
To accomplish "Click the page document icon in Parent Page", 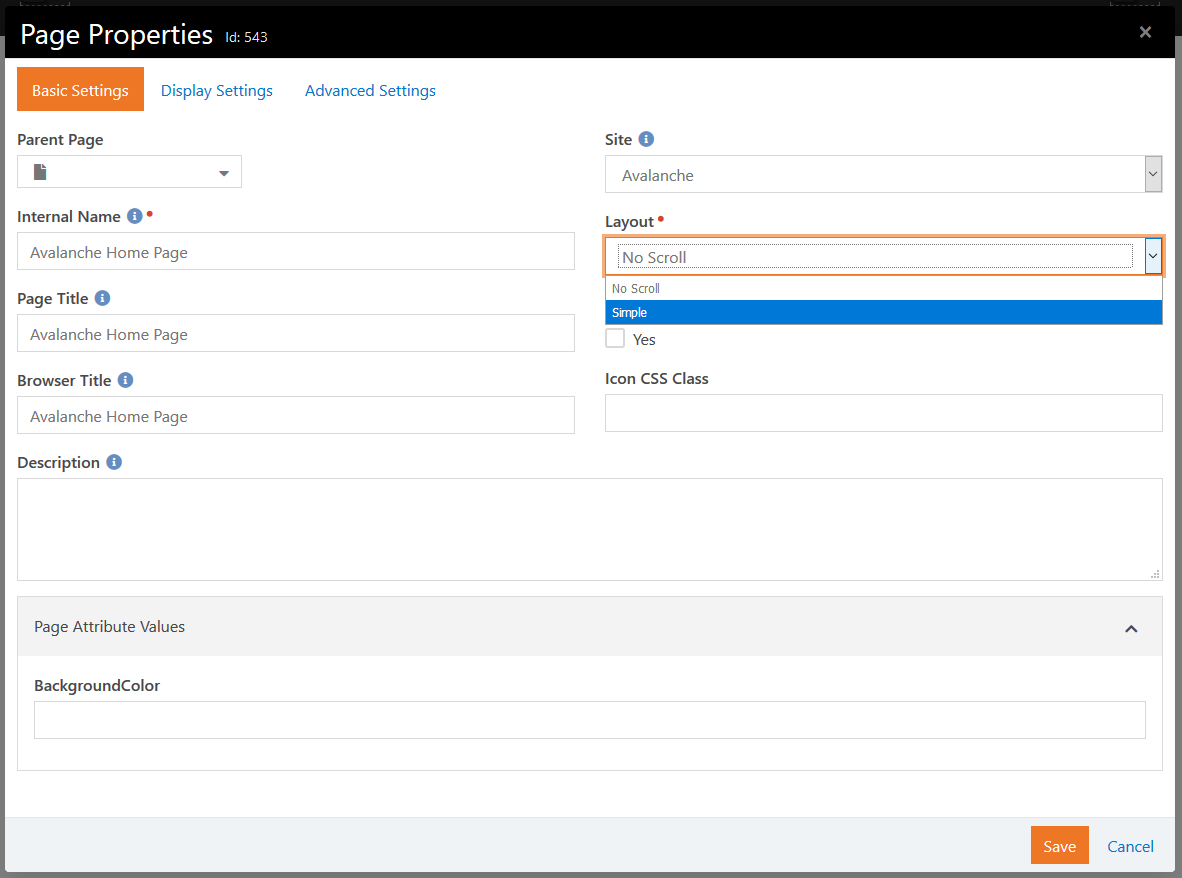I will point(40,172).
